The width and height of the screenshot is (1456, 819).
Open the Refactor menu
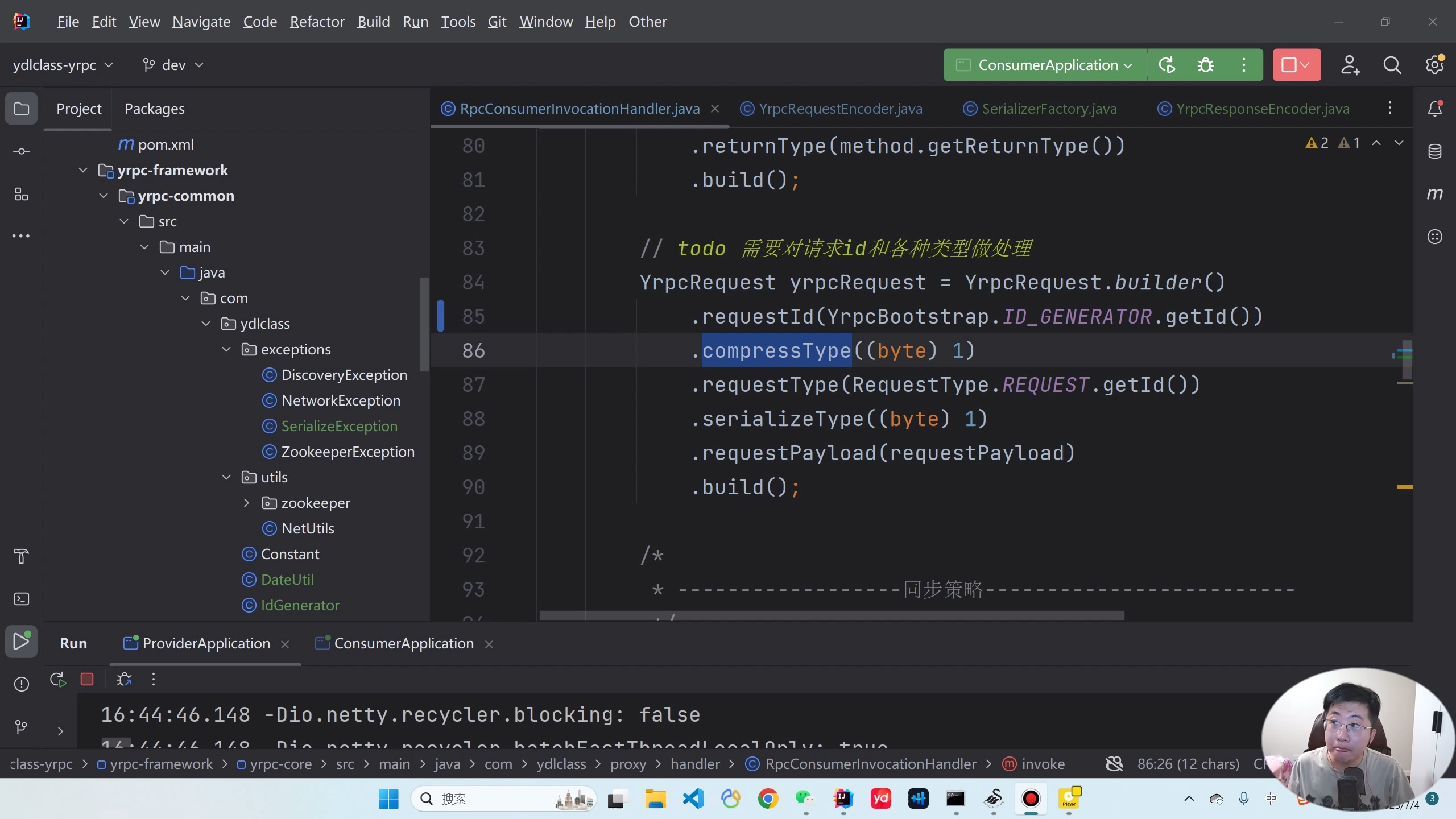coord(317,22)
